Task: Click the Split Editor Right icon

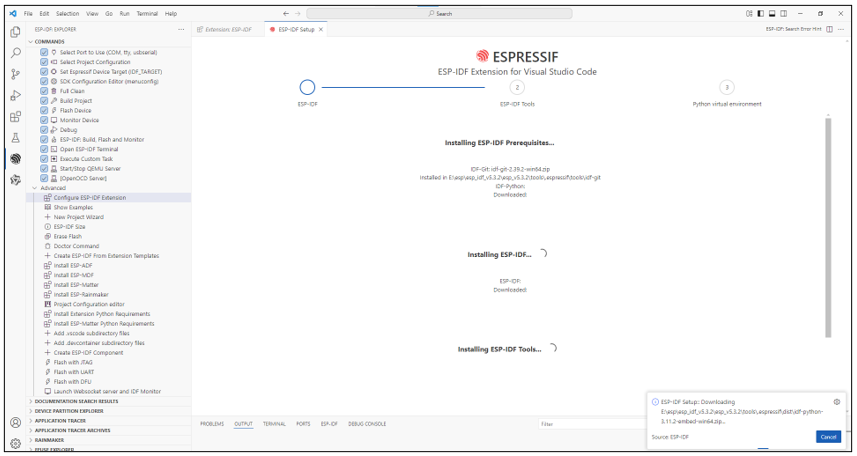Action: tap(829, 30)
